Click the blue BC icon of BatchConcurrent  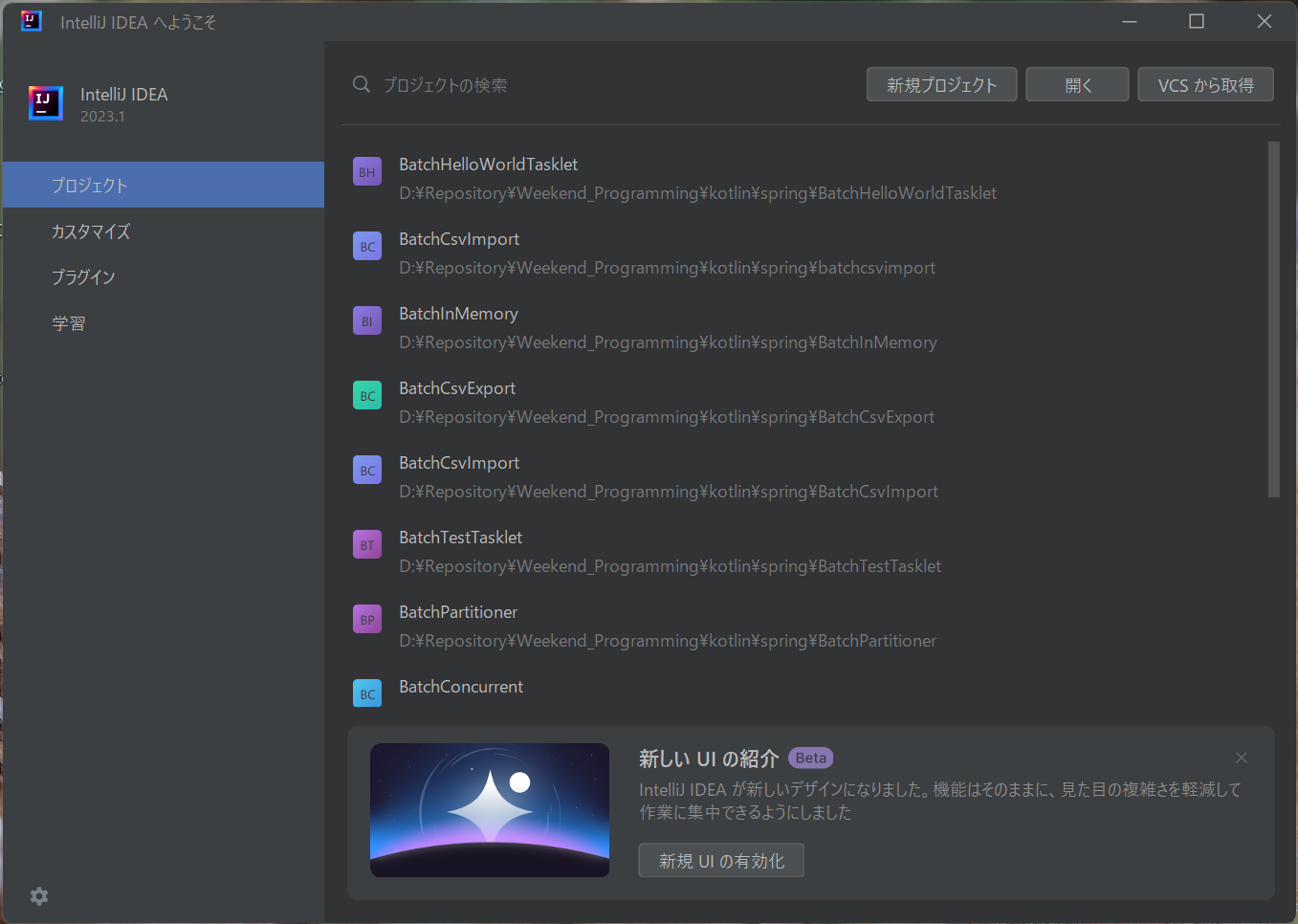(x=367, y=693)
